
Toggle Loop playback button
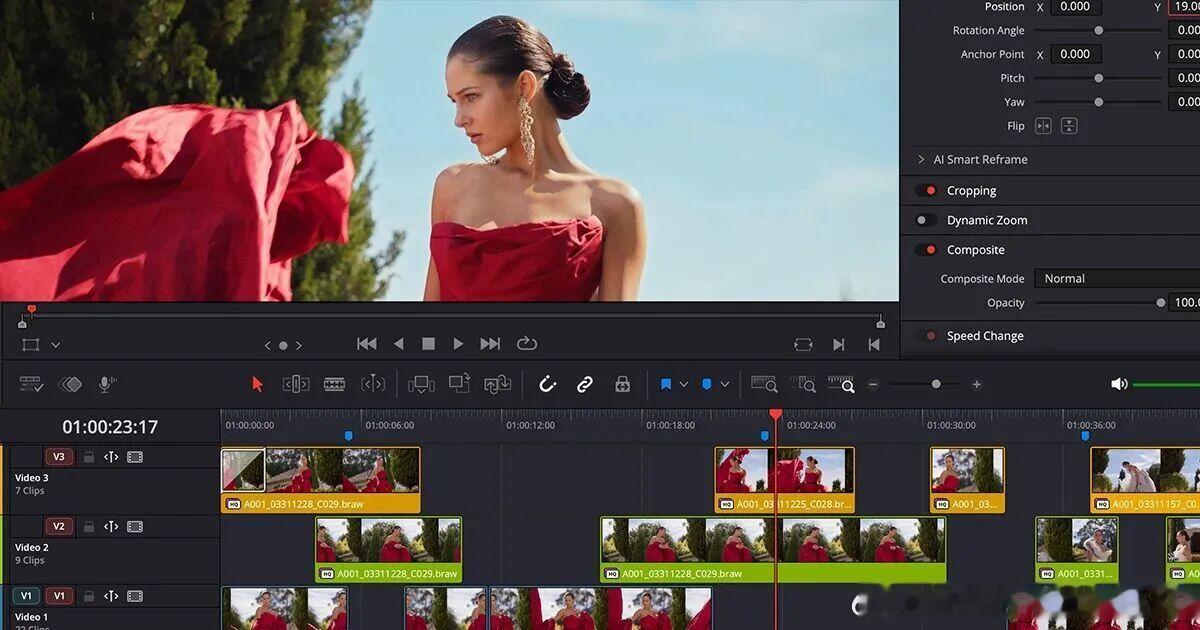click(526, 344)
